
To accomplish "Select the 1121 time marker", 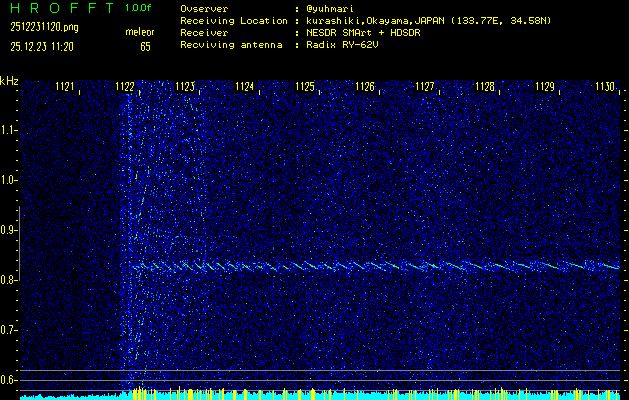I will [66, 88].
